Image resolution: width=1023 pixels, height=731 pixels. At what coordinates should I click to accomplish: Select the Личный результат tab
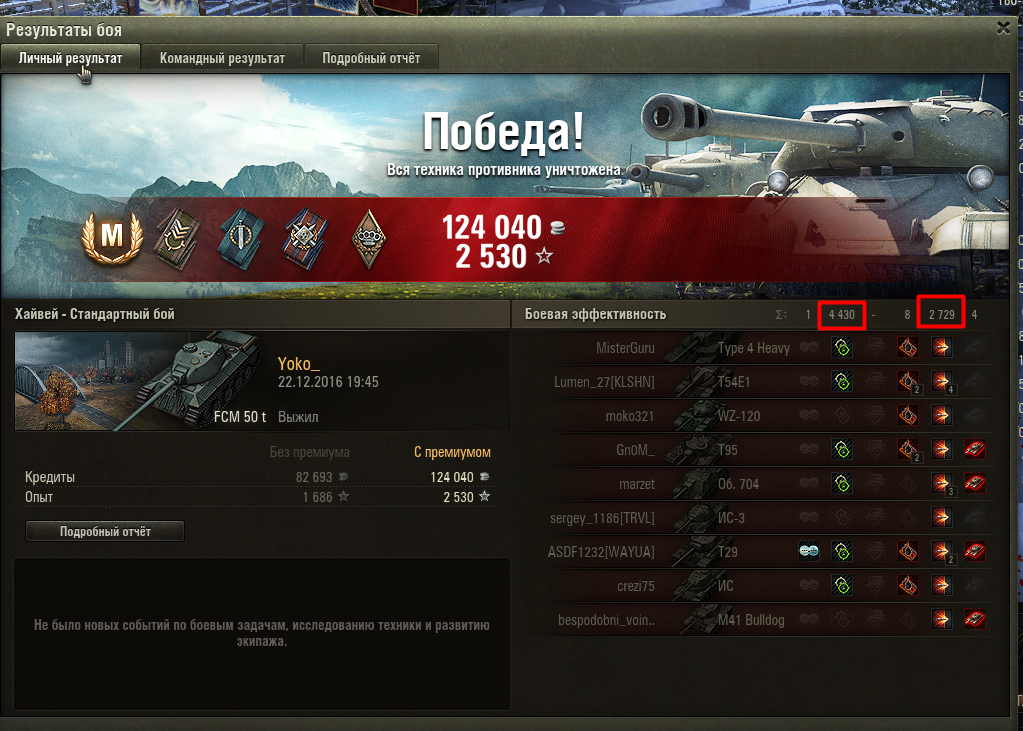point(70,58)
